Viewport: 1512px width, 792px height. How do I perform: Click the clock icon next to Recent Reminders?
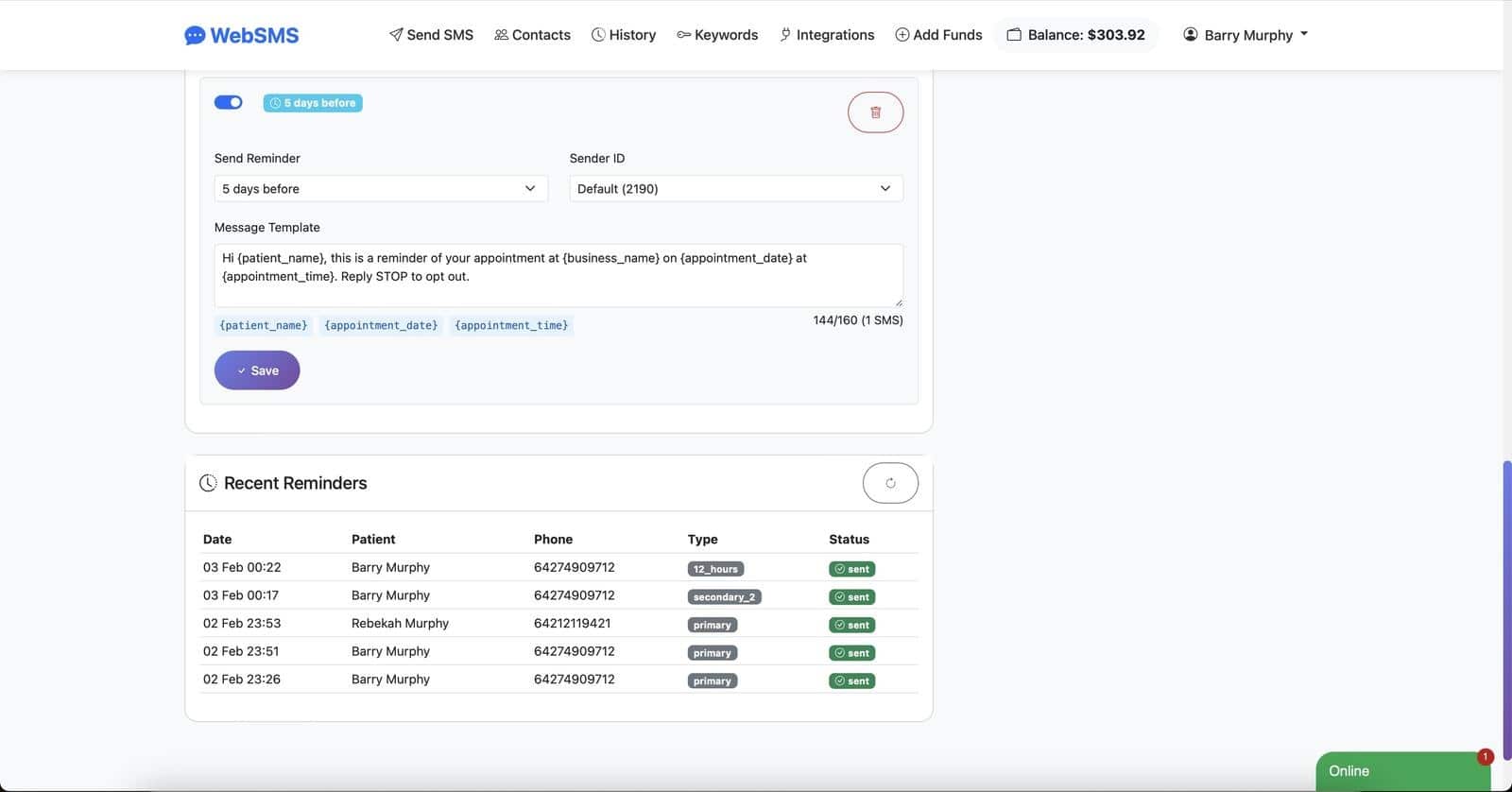[208, 483]
